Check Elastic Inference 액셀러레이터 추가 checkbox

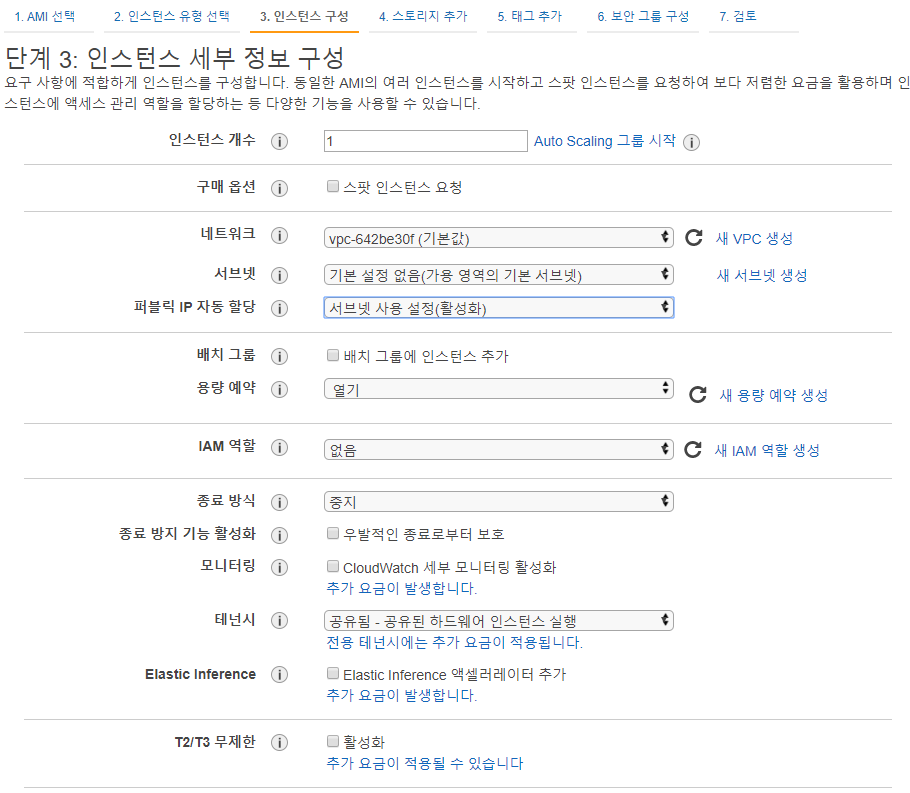pos(333,673)
